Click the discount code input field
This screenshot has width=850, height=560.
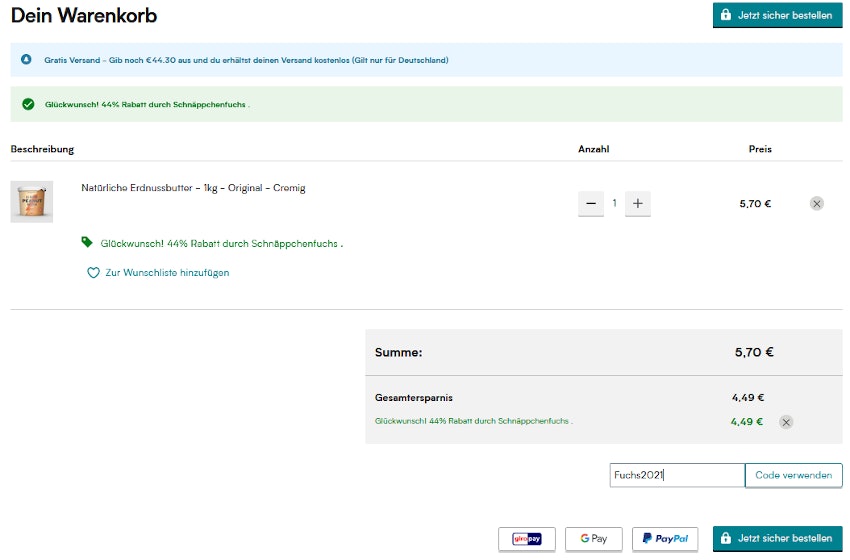[x=676, y=475]
